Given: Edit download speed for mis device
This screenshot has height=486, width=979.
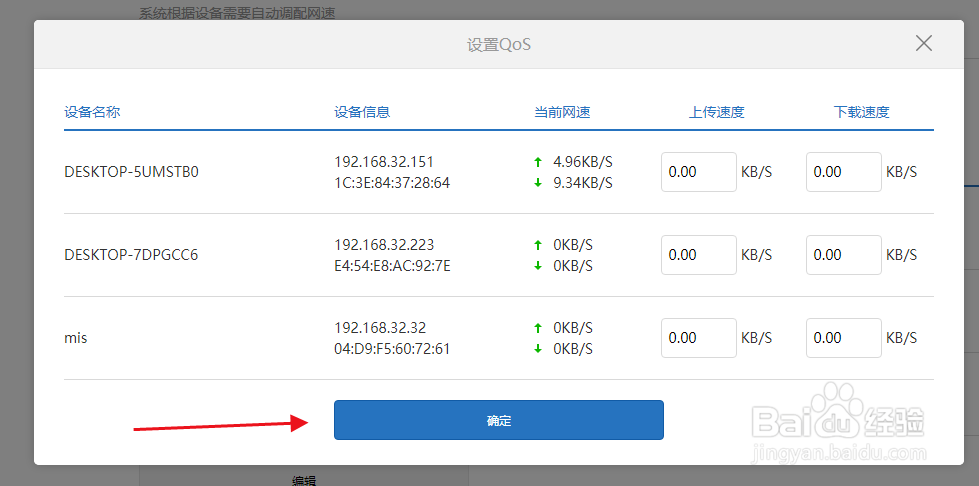Looking at the screenshot, I should (844, 338).
